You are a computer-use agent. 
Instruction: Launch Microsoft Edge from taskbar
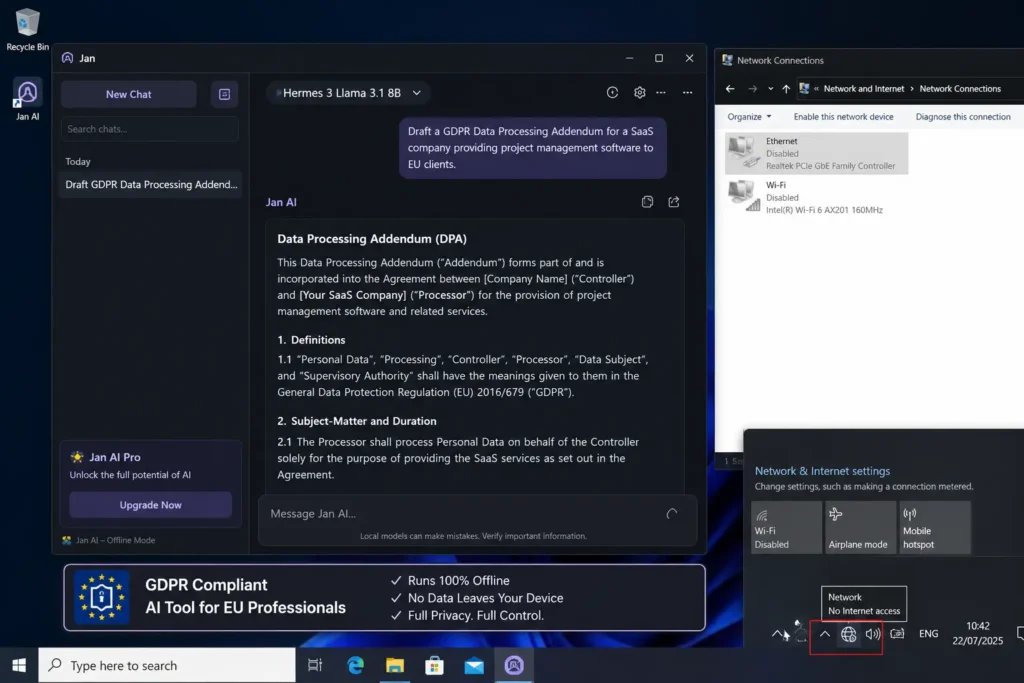355,665
